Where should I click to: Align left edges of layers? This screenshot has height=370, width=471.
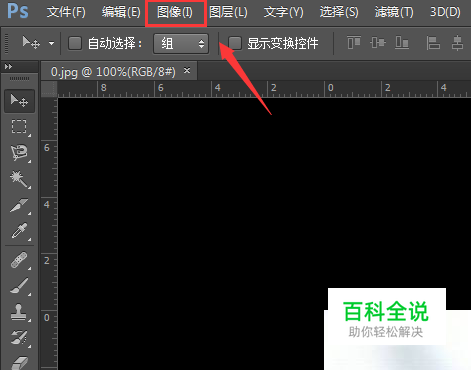(x=433, y=43)
